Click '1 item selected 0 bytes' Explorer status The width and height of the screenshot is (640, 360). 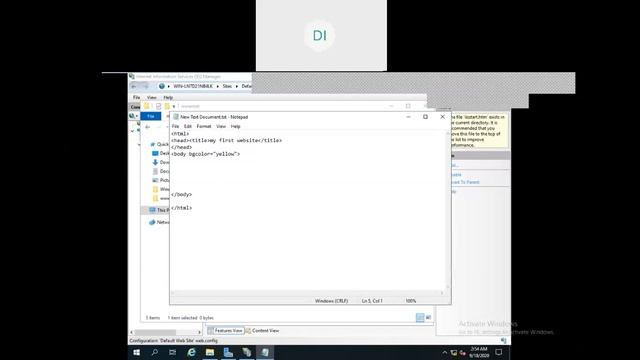190,318
